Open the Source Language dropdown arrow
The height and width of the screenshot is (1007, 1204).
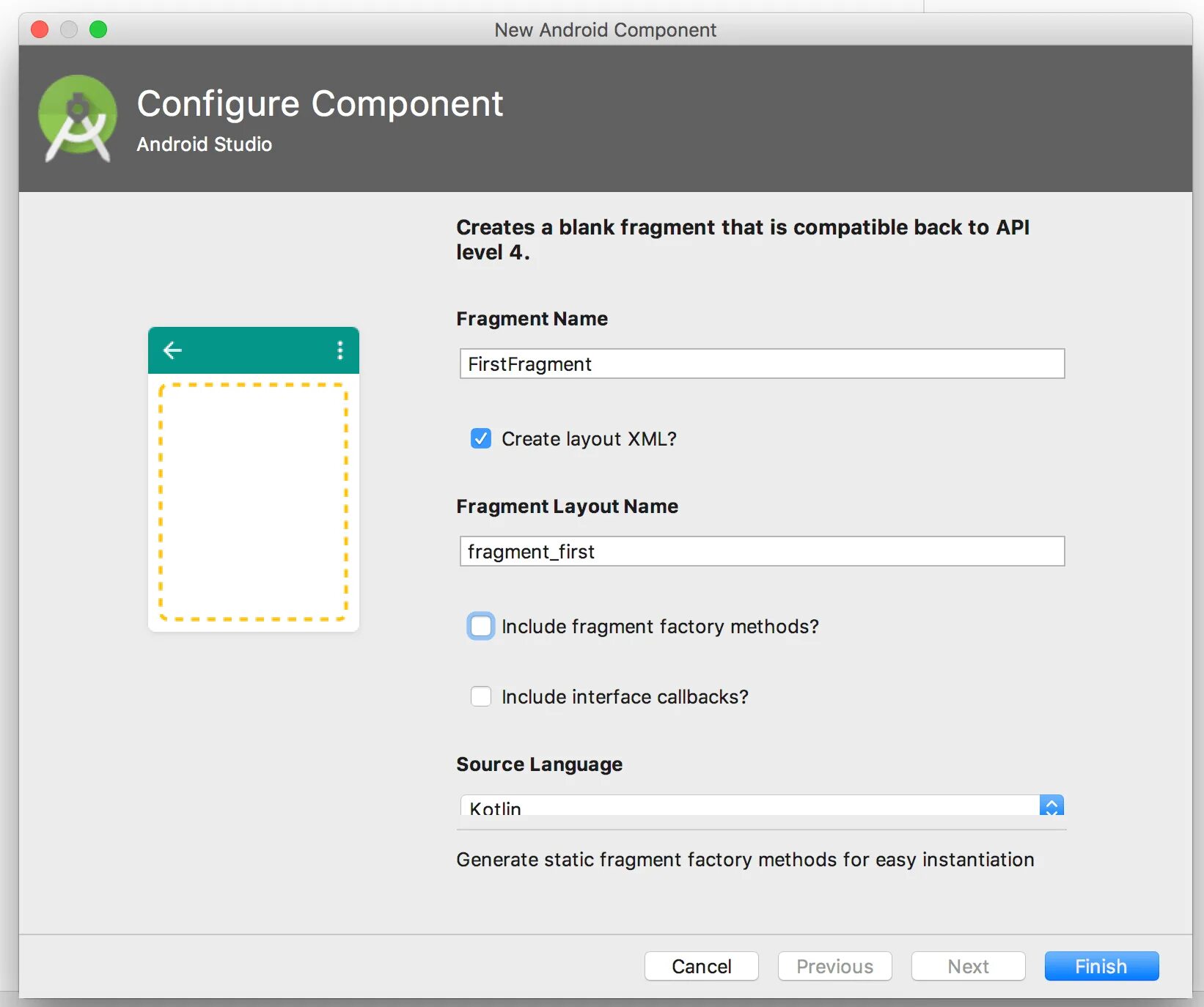pos(1051,806)
